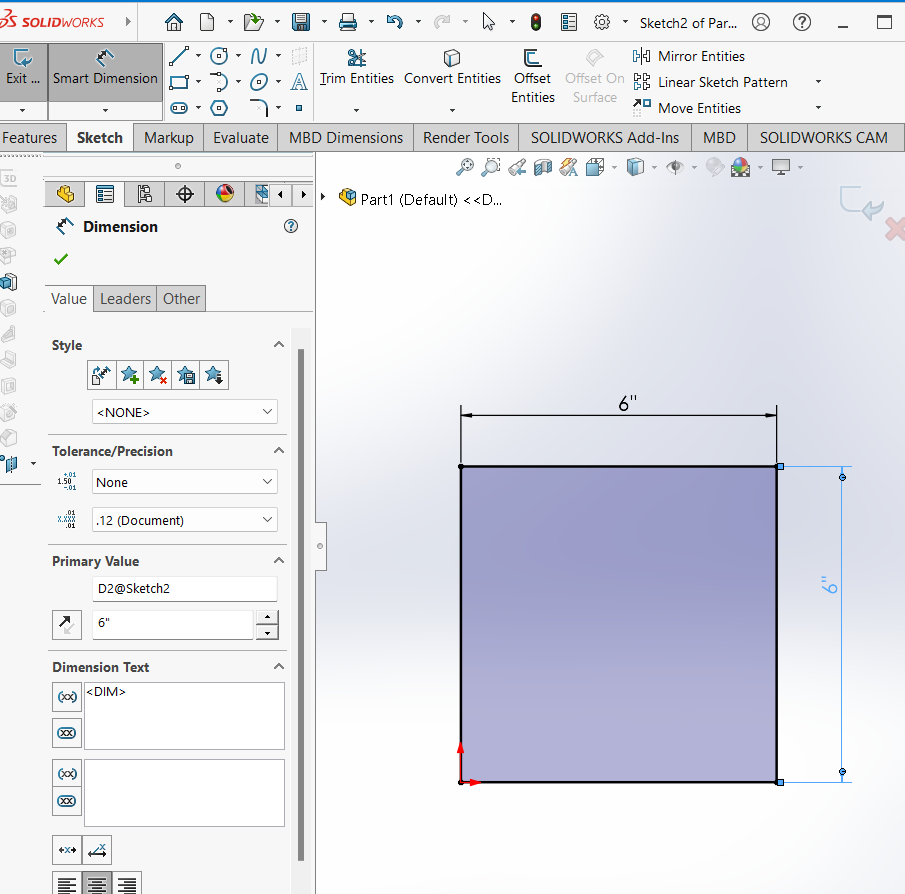This screenshot has width=905, height=894.
Task: Select the Spline sketch tool
Action: (259, 56)
